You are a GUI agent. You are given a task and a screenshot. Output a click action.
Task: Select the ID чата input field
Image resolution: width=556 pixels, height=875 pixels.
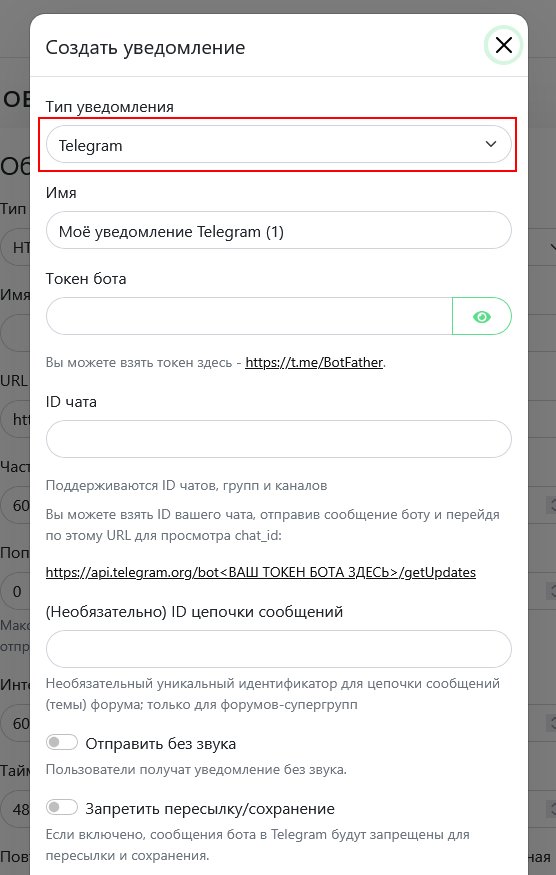(x=279, y=439)
